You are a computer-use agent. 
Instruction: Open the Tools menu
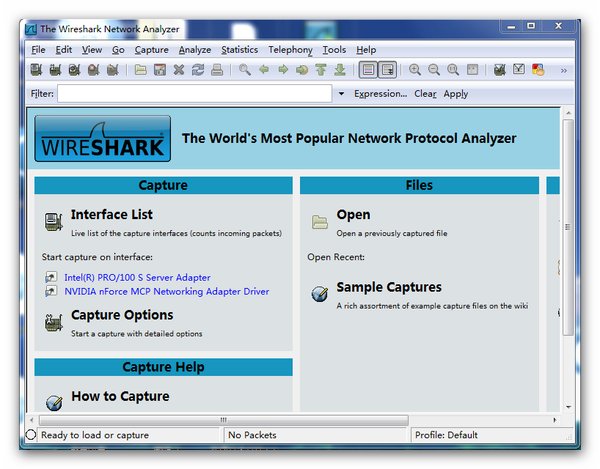coord(334,50)
